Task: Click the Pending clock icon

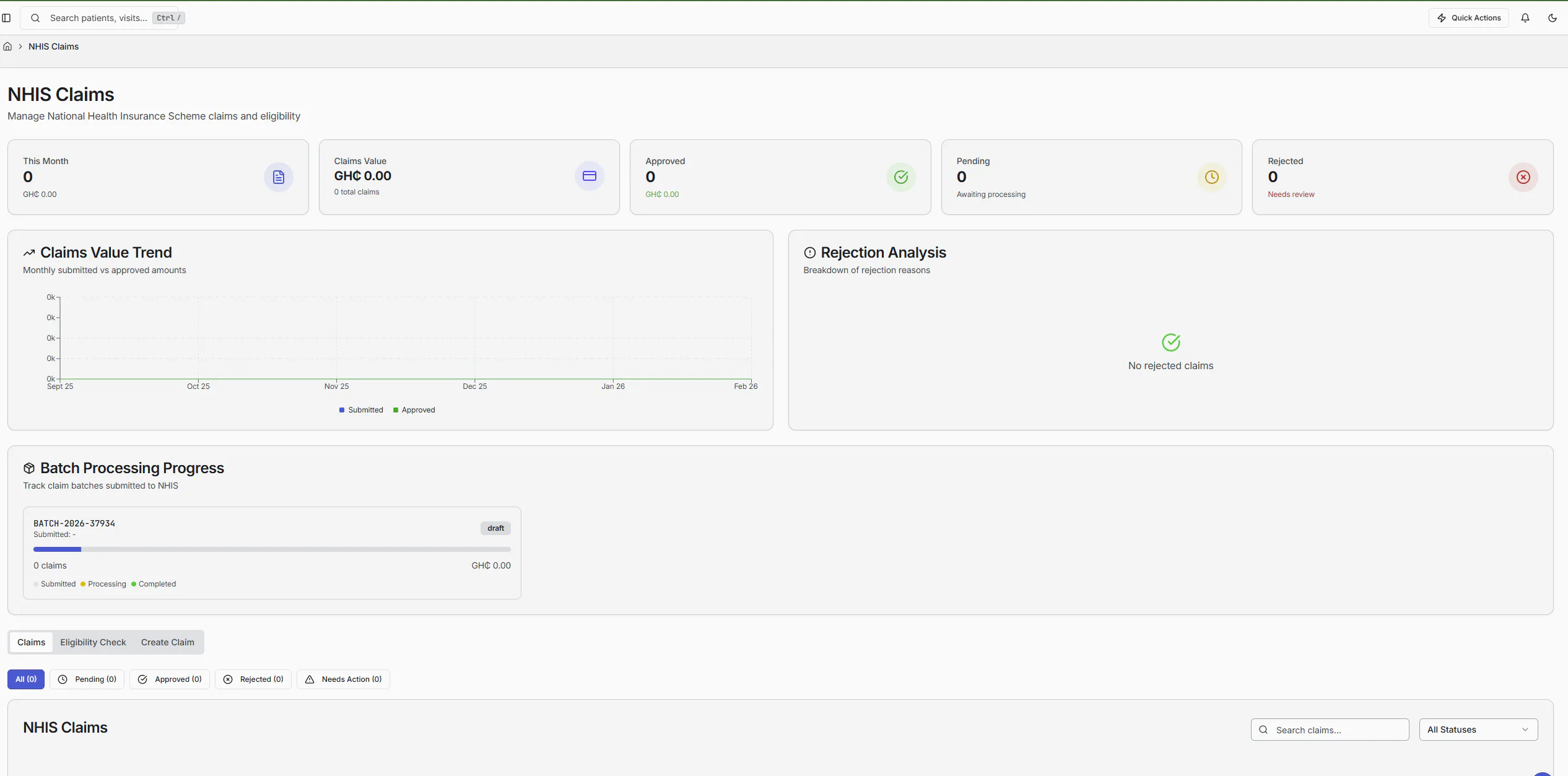Action: point(1212,177)
